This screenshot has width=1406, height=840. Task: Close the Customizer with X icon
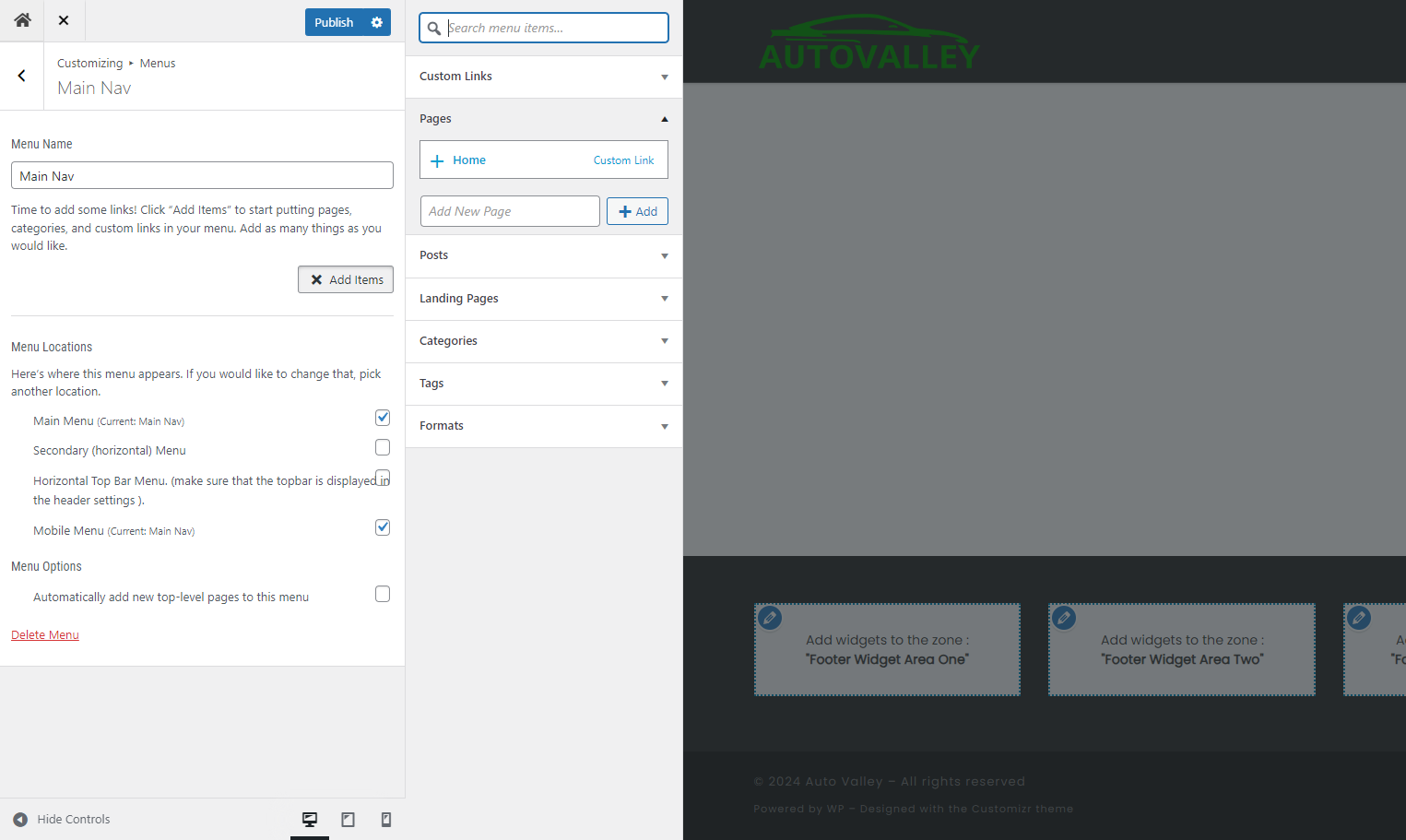[64, 20]
